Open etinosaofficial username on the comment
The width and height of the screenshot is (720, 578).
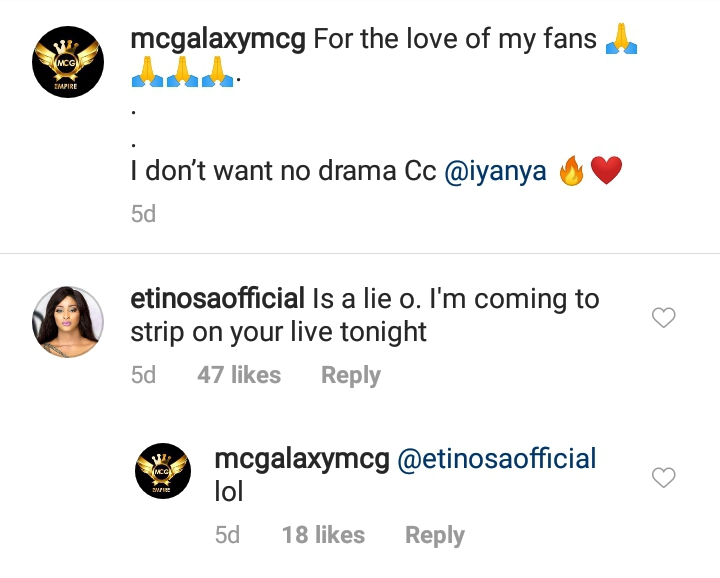coord(218,299)
